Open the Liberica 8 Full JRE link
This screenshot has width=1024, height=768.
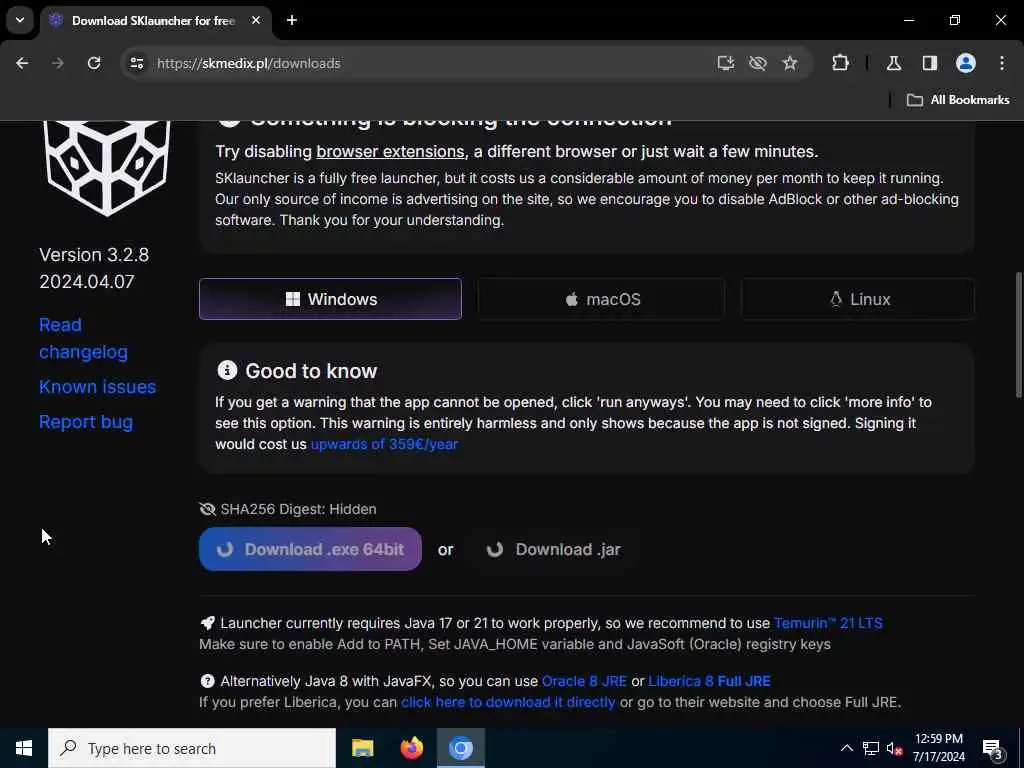(x=709, y=681)
